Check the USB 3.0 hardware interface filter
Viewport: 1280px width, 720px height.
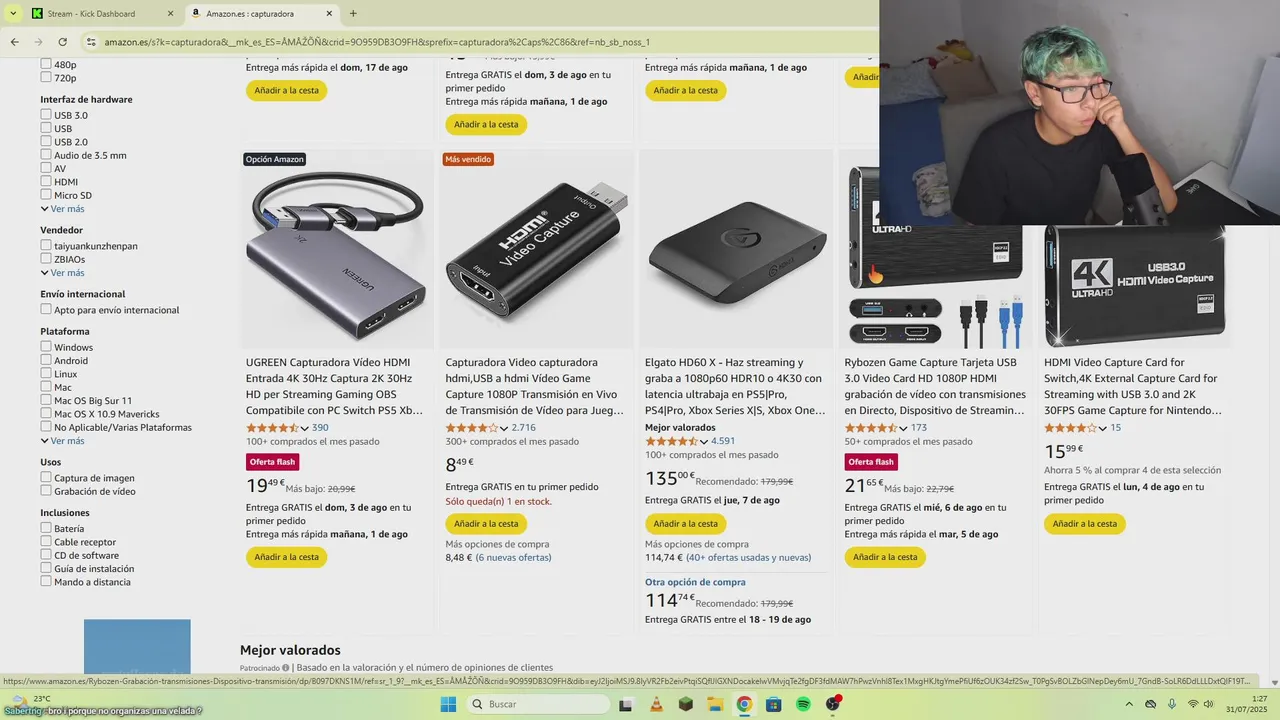[46, 115]
